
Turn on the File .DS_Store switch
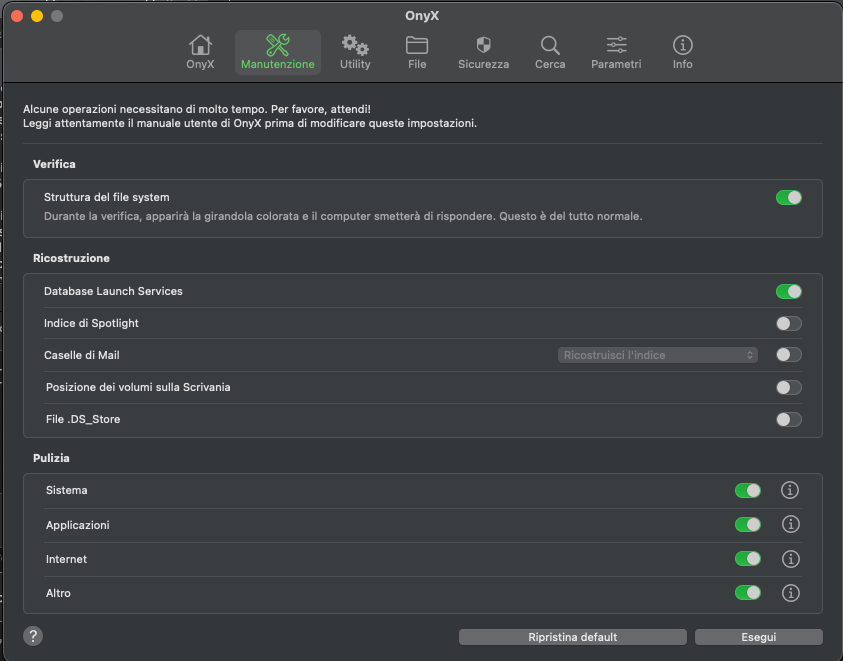pos(789,419)
